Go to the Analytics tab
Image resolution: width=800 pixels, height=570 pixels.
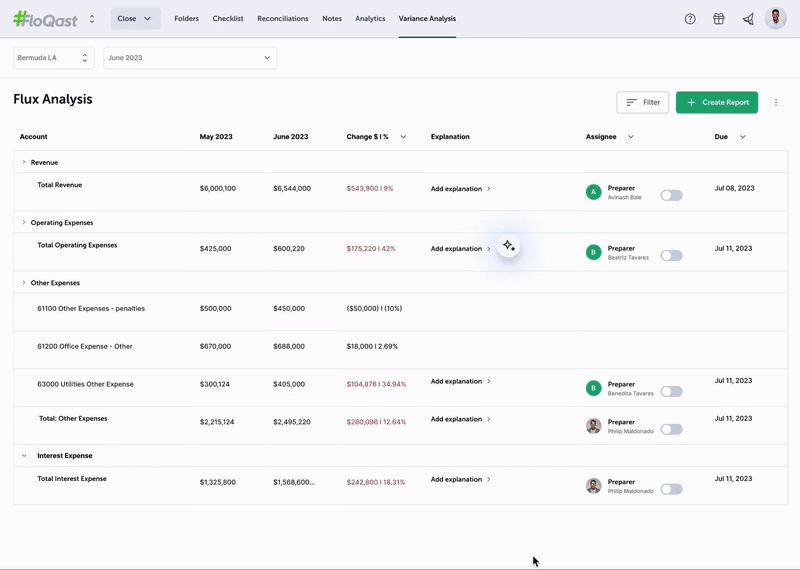370,18
